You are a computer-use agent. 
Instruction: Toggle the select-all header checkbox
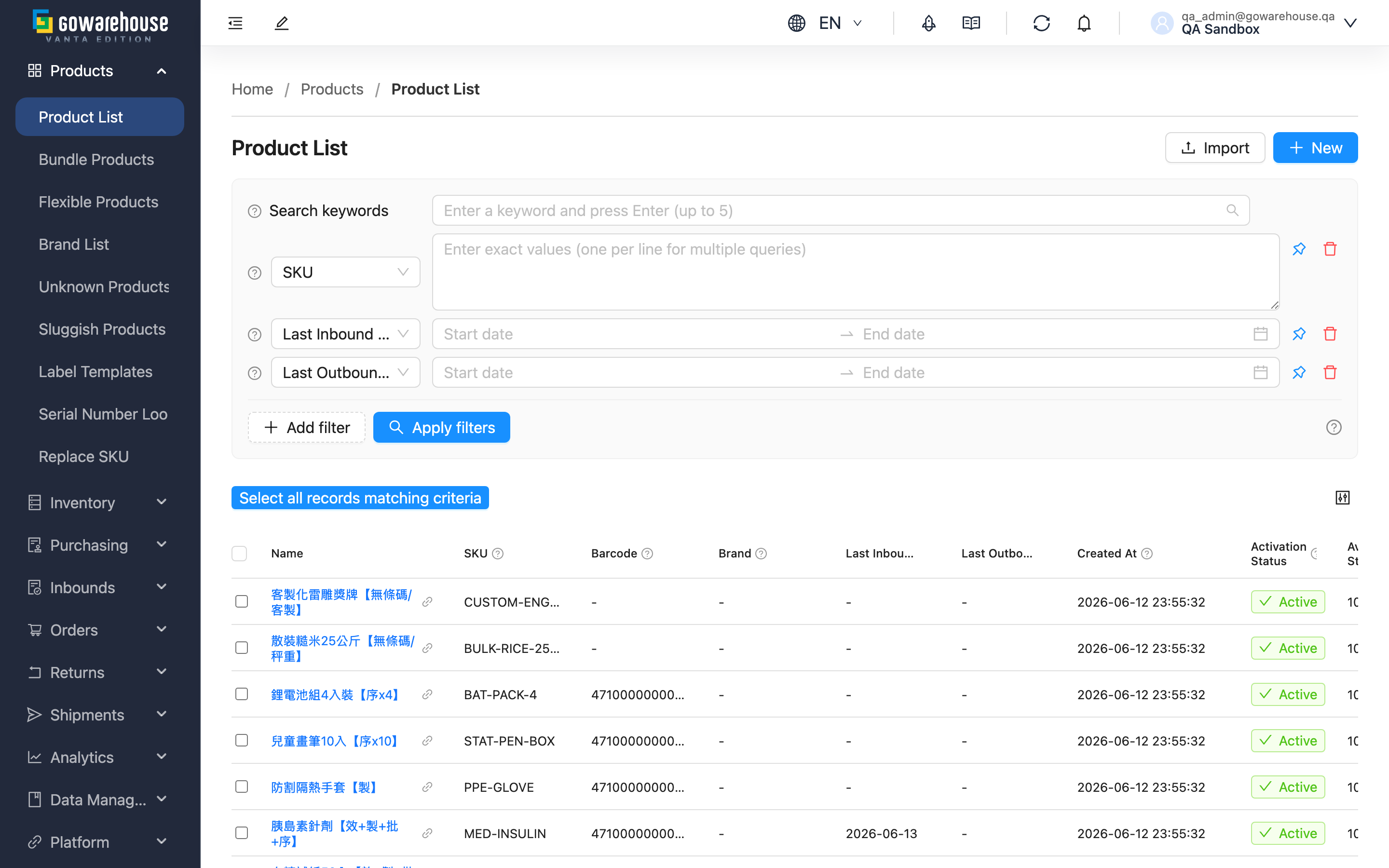239,554
